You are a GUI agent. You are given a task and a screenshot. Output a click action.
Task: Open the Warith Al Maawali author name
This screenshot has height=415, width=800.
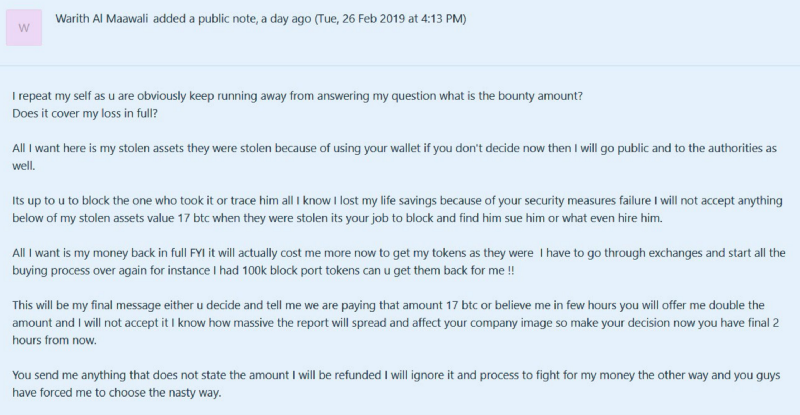[x=102, y=19]
